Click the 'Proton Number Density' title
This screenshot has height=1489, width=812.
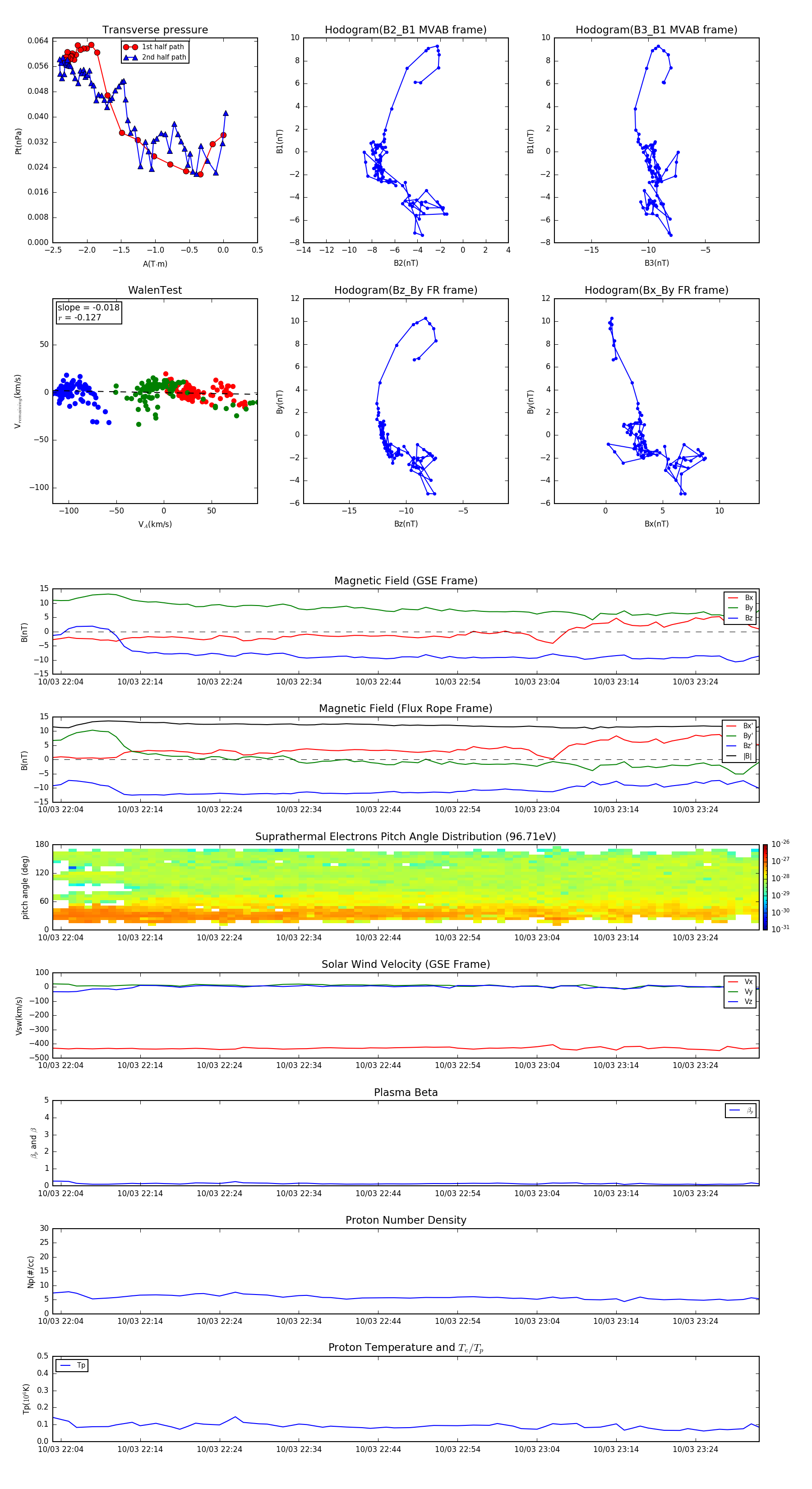coord(406,1220)
